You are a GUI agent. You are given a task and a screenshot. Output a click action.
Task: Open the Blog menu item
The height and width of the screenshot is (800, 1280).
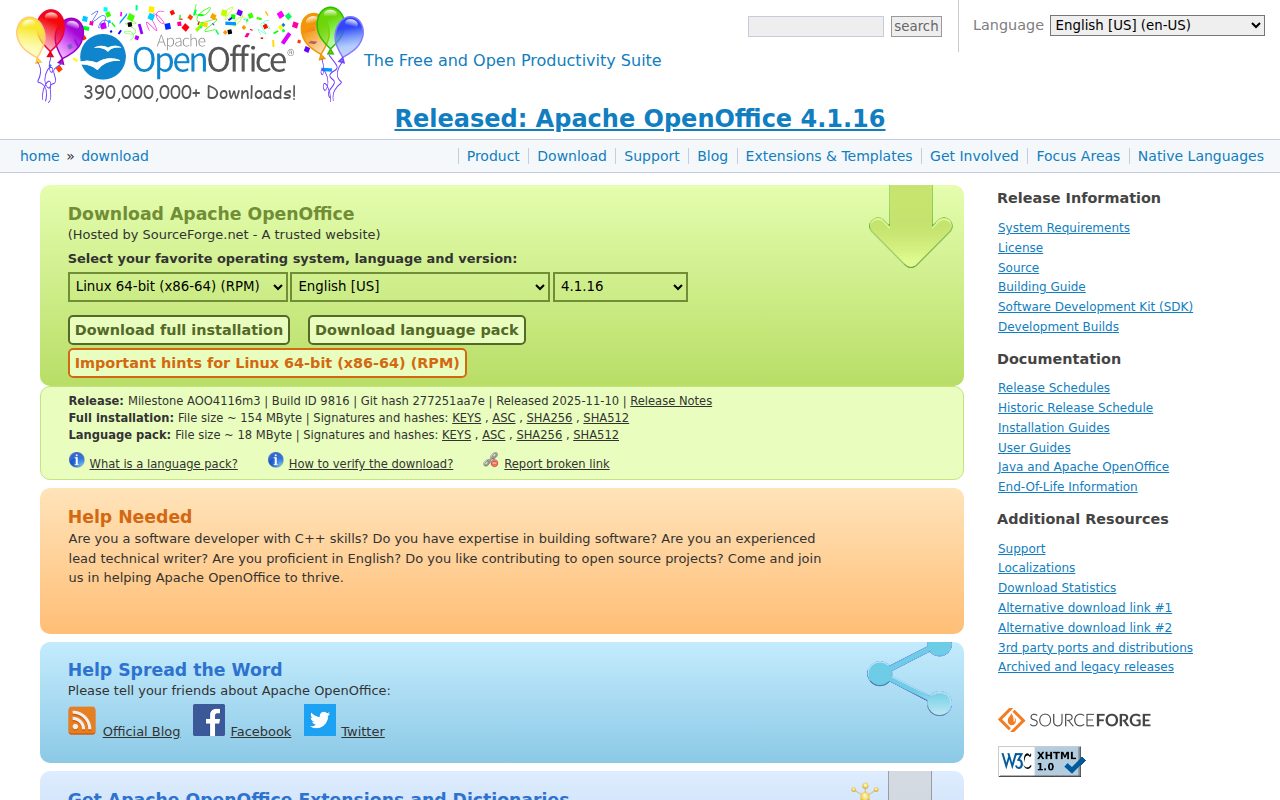click(712, 156)
